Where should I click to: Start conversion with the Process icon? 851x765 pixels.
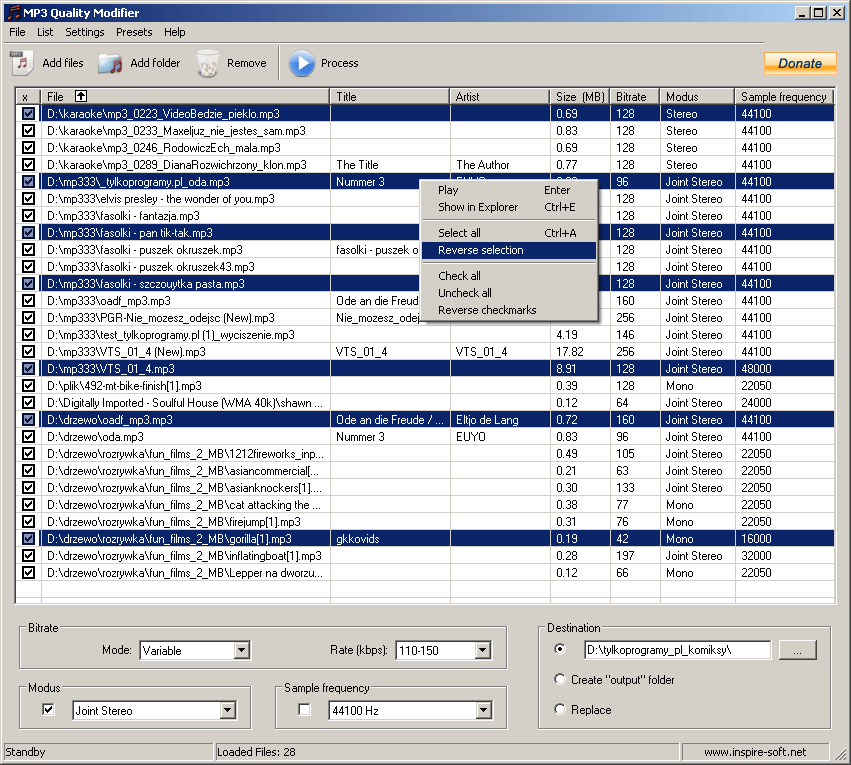(302, 62)
